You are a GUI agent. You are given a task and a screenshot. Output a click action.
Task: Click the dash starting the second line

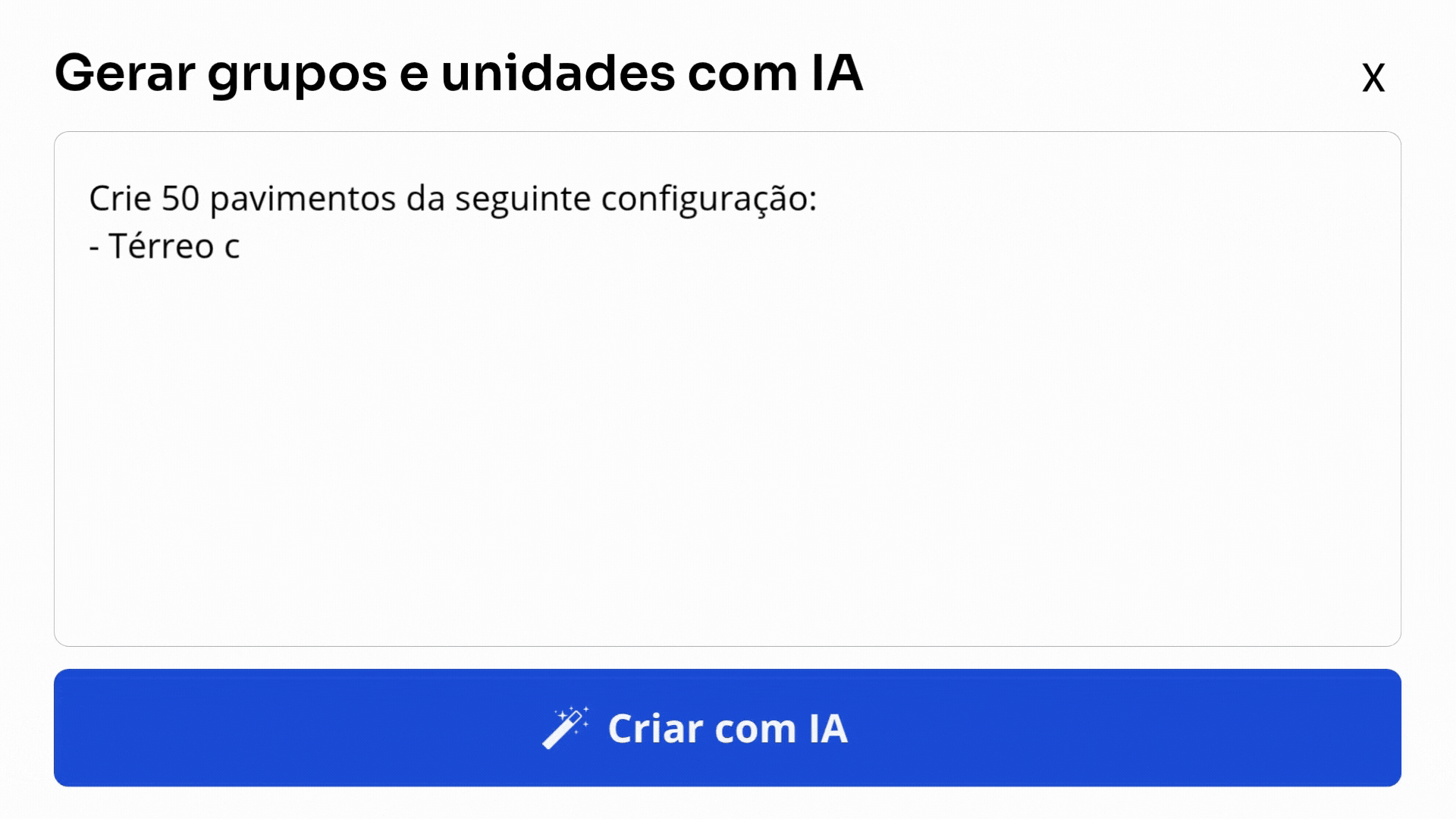point(94,247)
